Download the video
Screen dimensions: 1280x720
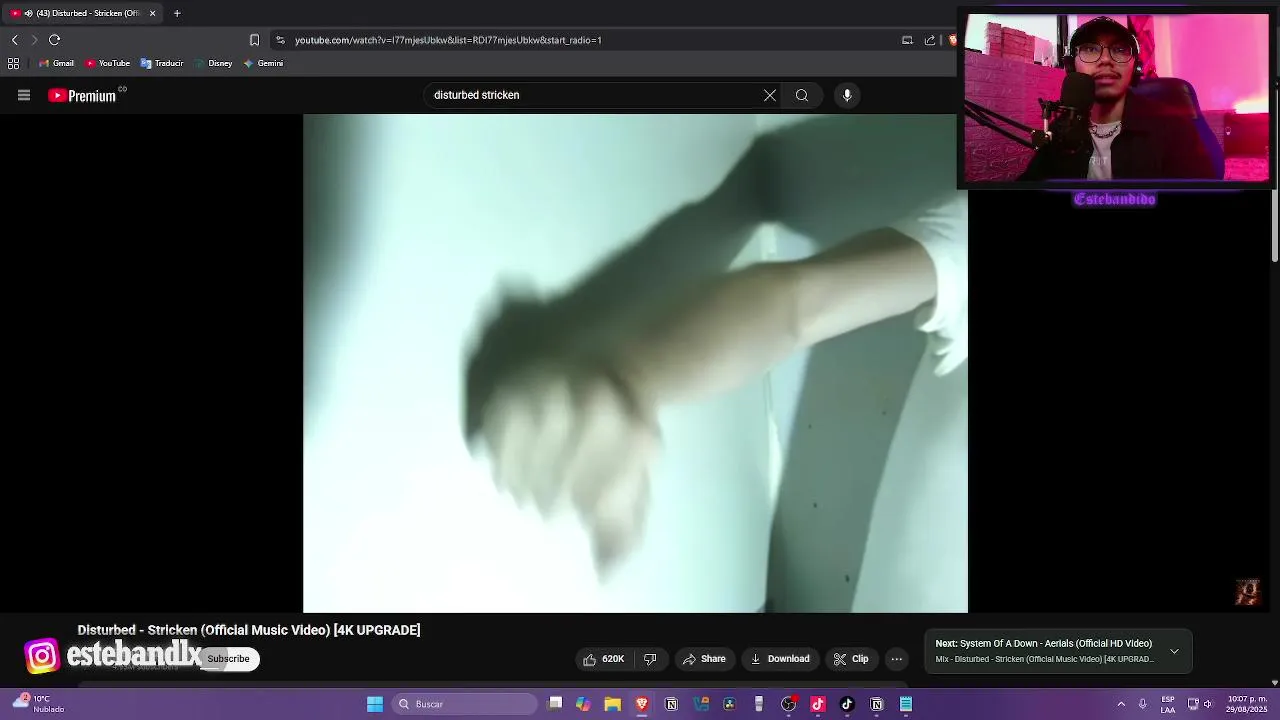point(780,659)
